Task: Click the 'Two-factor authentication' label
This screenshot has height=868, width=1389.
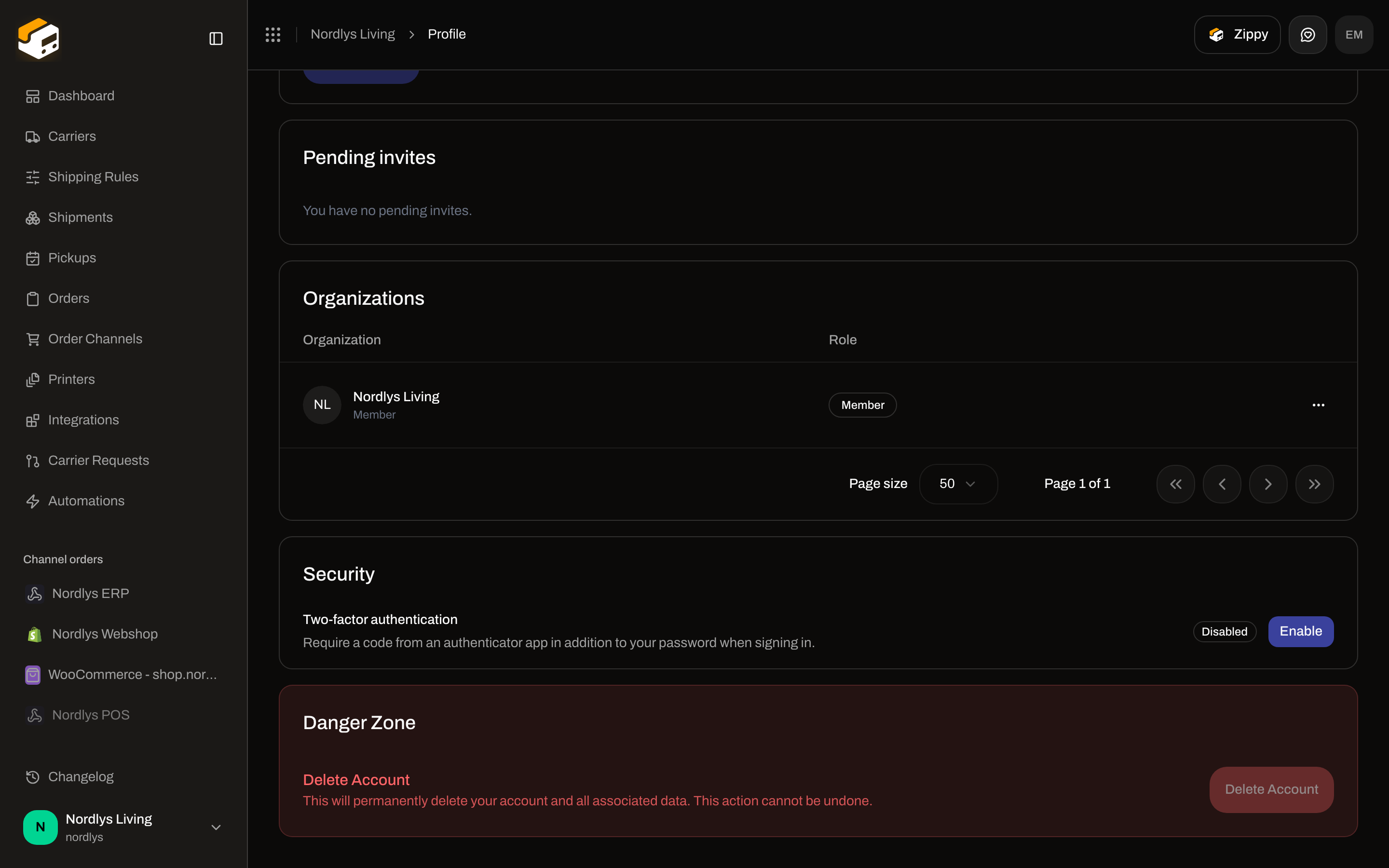Action: pos(380,620)
